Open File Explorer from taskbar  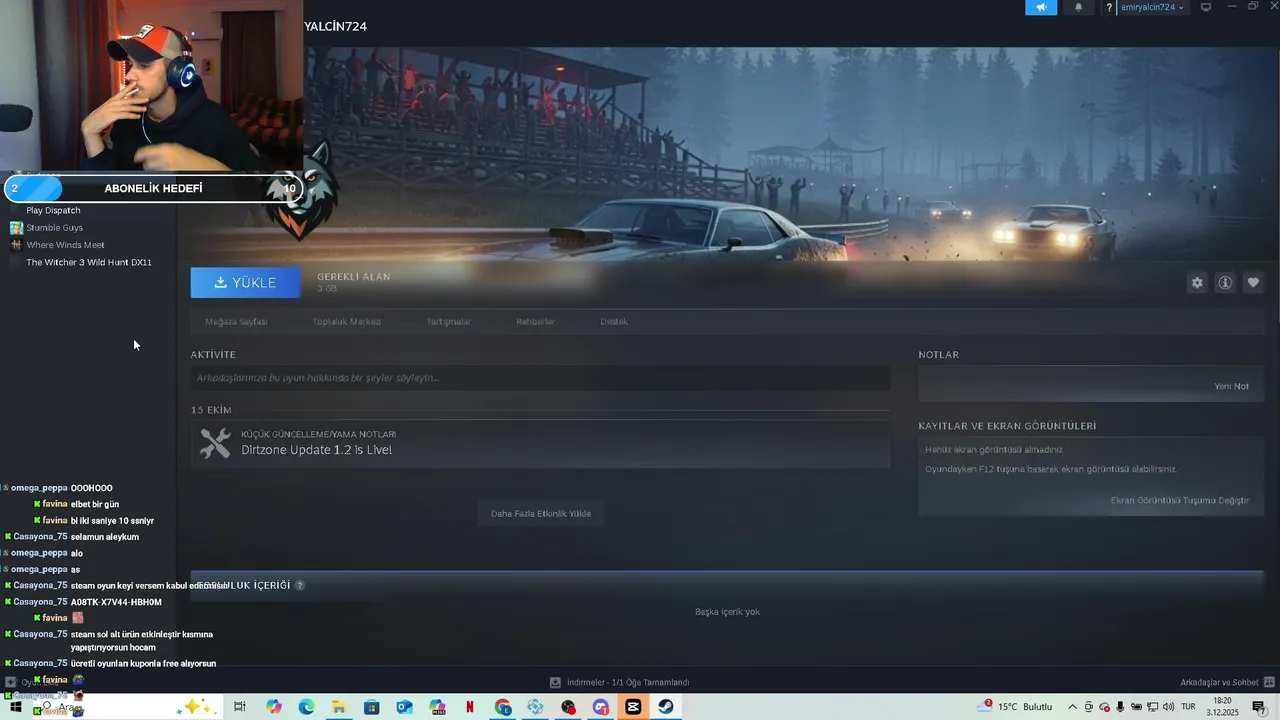pyautogui.click(x=339, y=707)
